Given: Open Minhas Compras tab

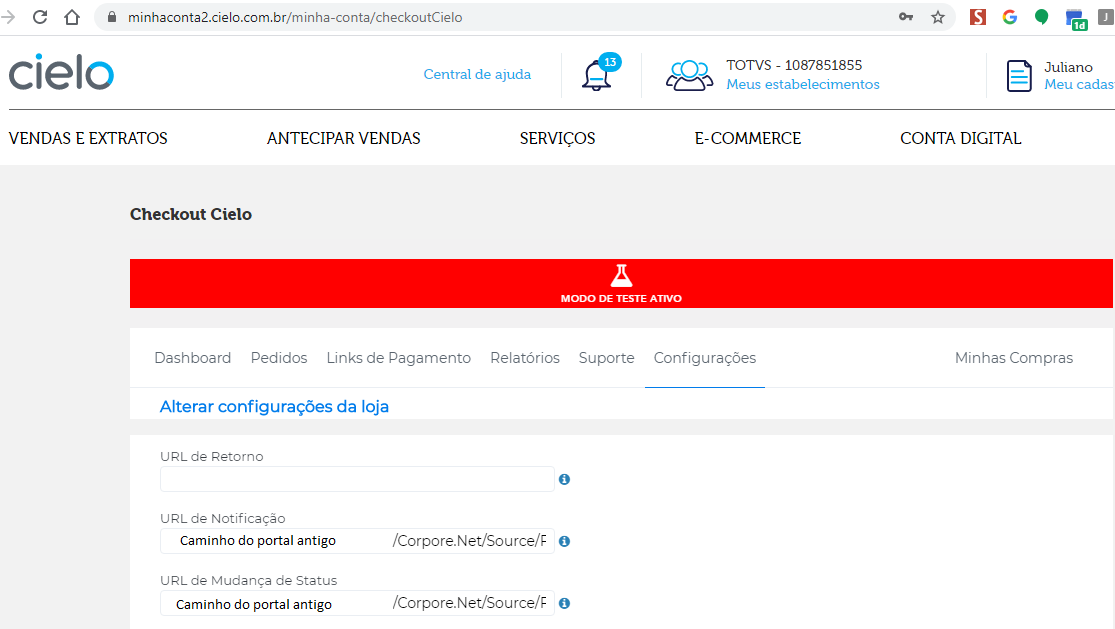Looking at the screenshot, I should pos(1014,357).
